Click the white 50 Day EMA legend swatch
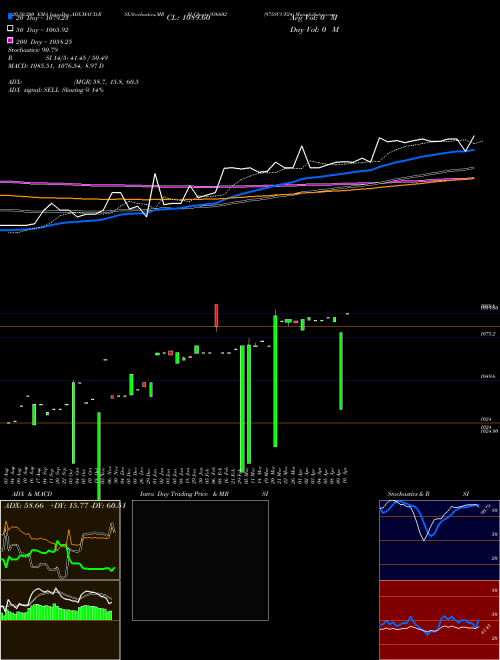 click(x=10, y=29)
